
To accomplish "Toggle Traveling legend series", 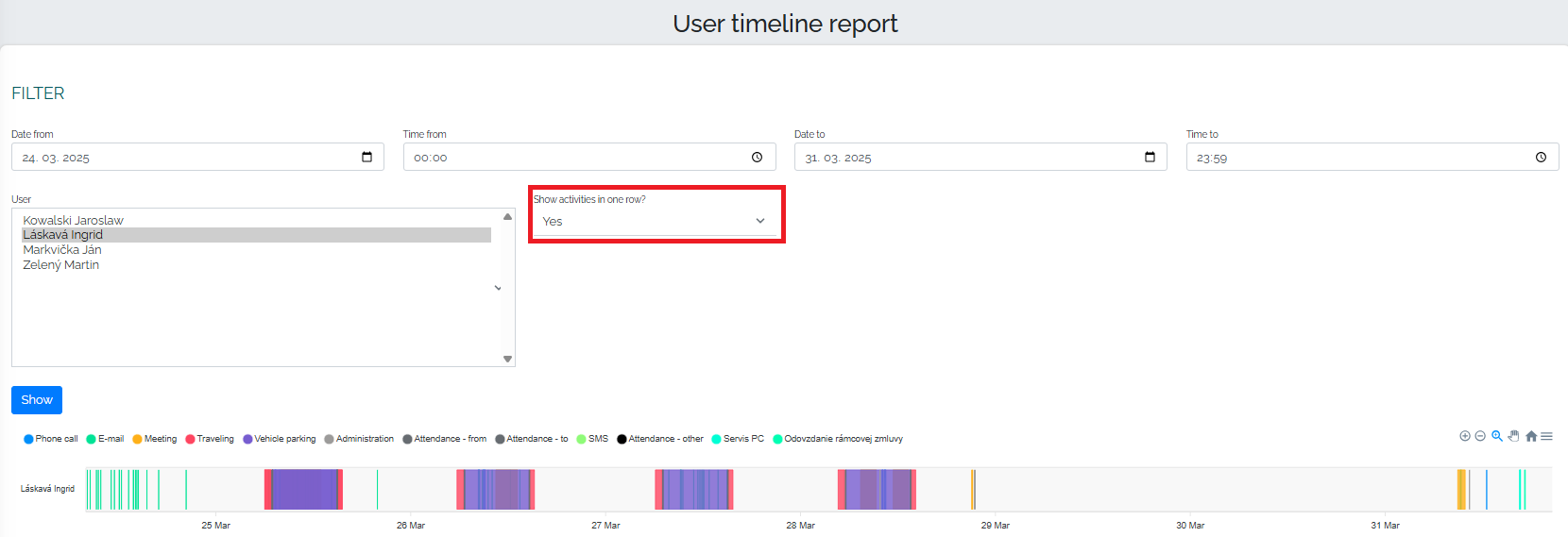I will pos(210,439).
